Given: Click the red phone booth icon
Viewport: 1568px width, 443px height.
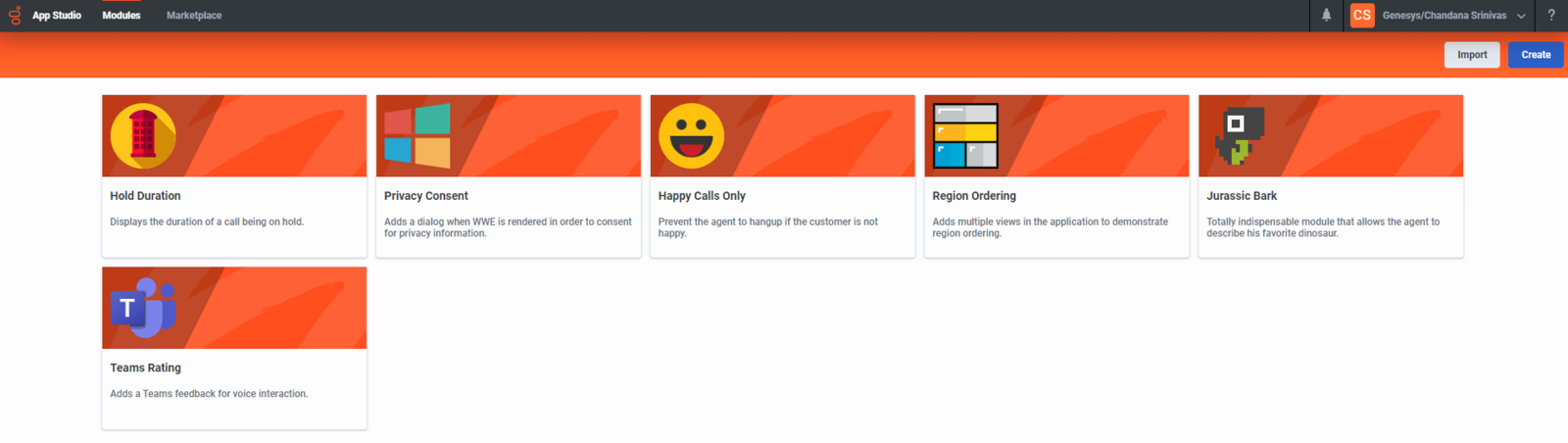Looking at the screenshot, I should point(143,136).
